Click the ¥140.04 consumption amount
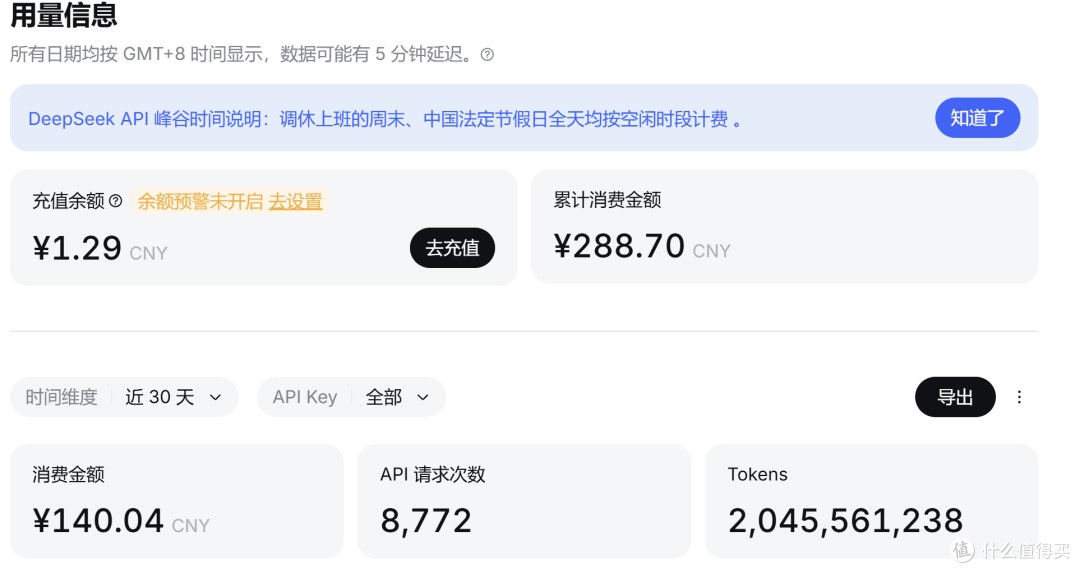The height and width of the screenshot is (573, 1080). pyautogui.click(x=98, y=521)
